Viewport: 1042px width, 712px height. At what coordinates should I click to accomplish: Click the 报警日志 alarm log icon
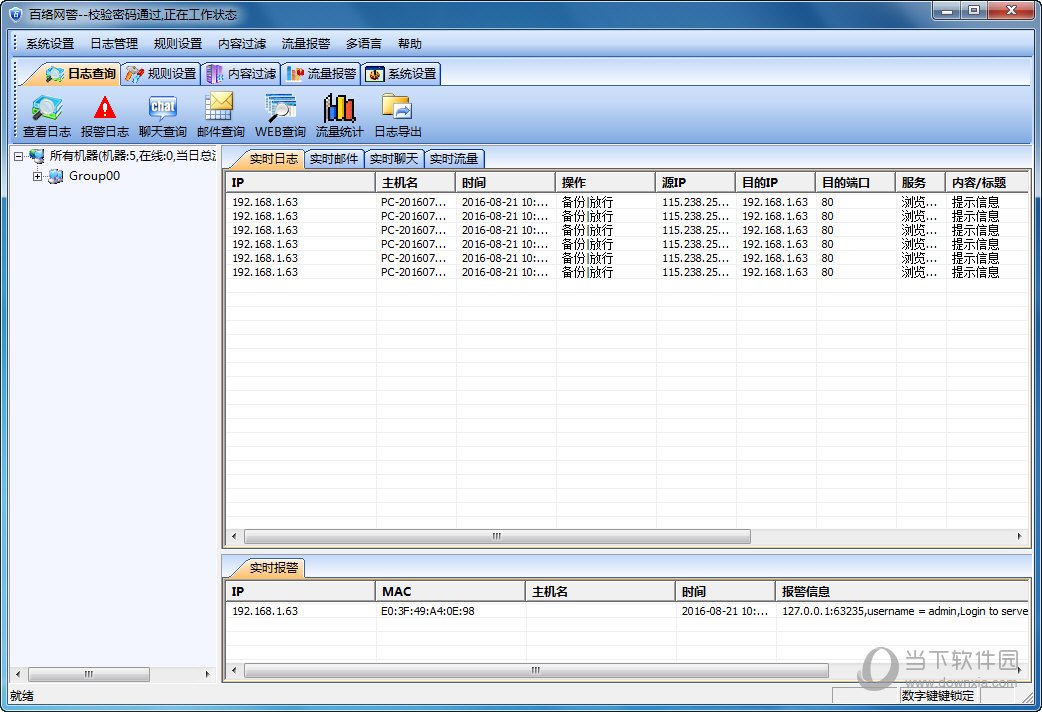[x=104, y=115]
